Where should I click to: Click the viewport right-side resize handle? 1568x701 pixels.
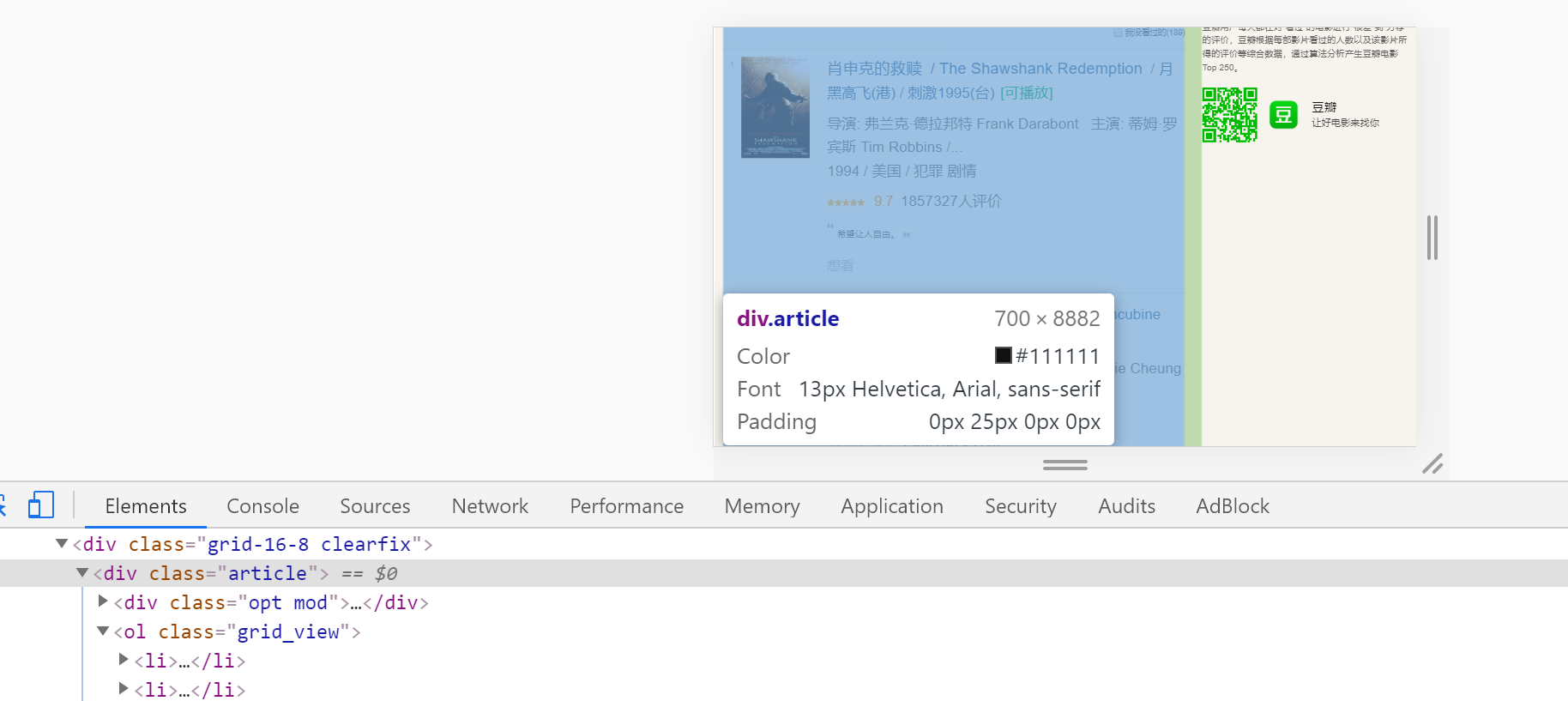point(1432,237)
